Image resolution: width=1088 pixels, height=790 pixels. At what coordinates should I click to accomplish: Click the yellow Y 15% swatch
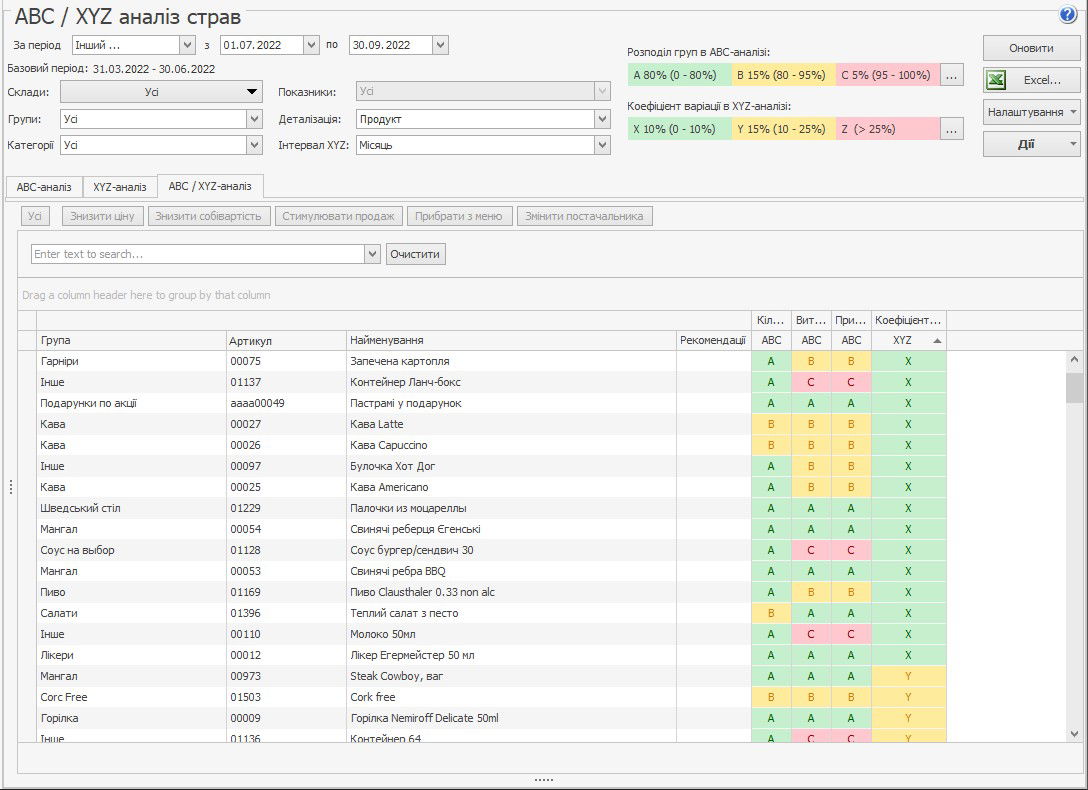click(x=784, y=129)
